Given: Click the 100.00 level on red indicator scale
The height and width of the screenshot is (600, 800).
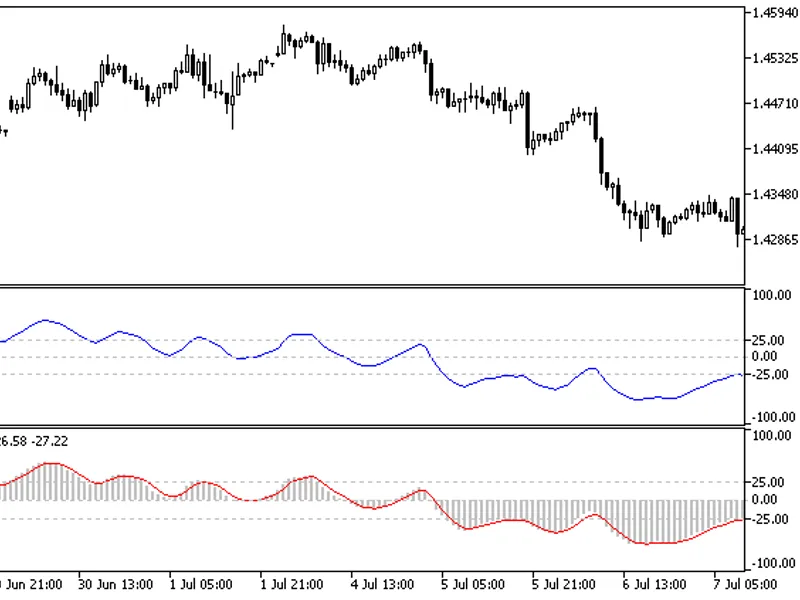Looking at the screenshot, I should pyautogui.click(x=772, y=435).
